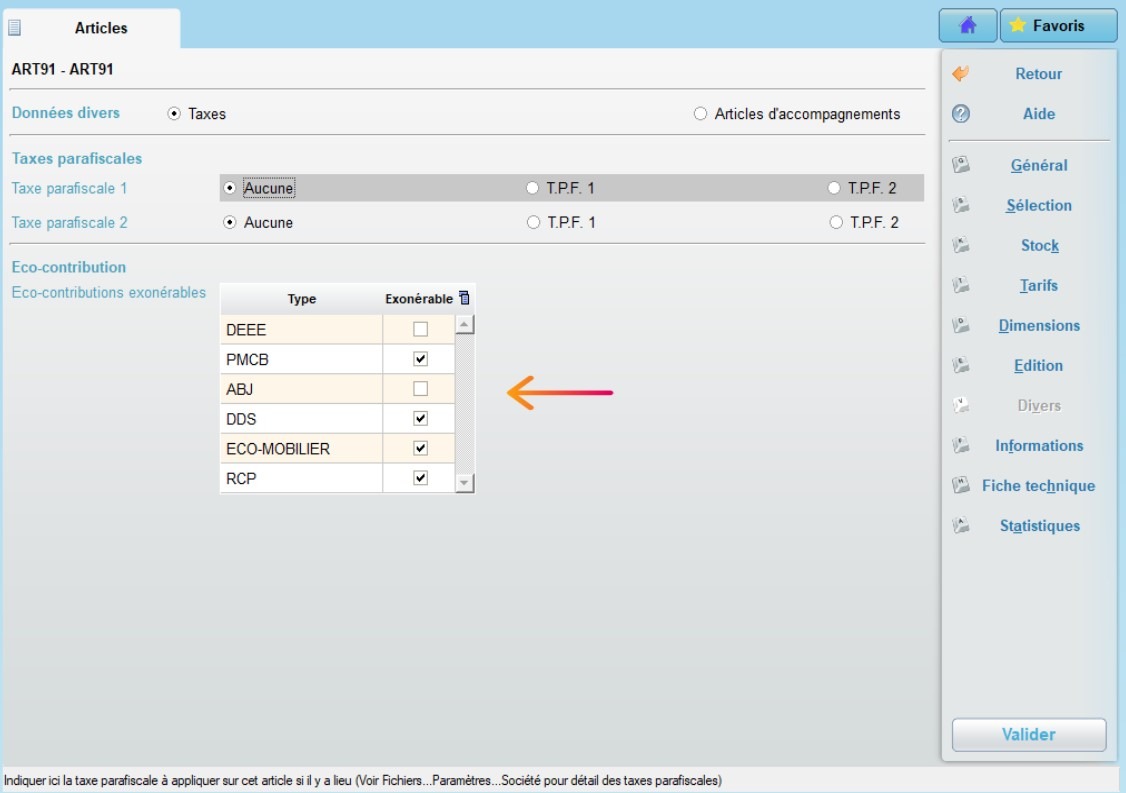
Task: Select T.P.F. 1 for Taxe parafiscale 1
Action: 533,188
